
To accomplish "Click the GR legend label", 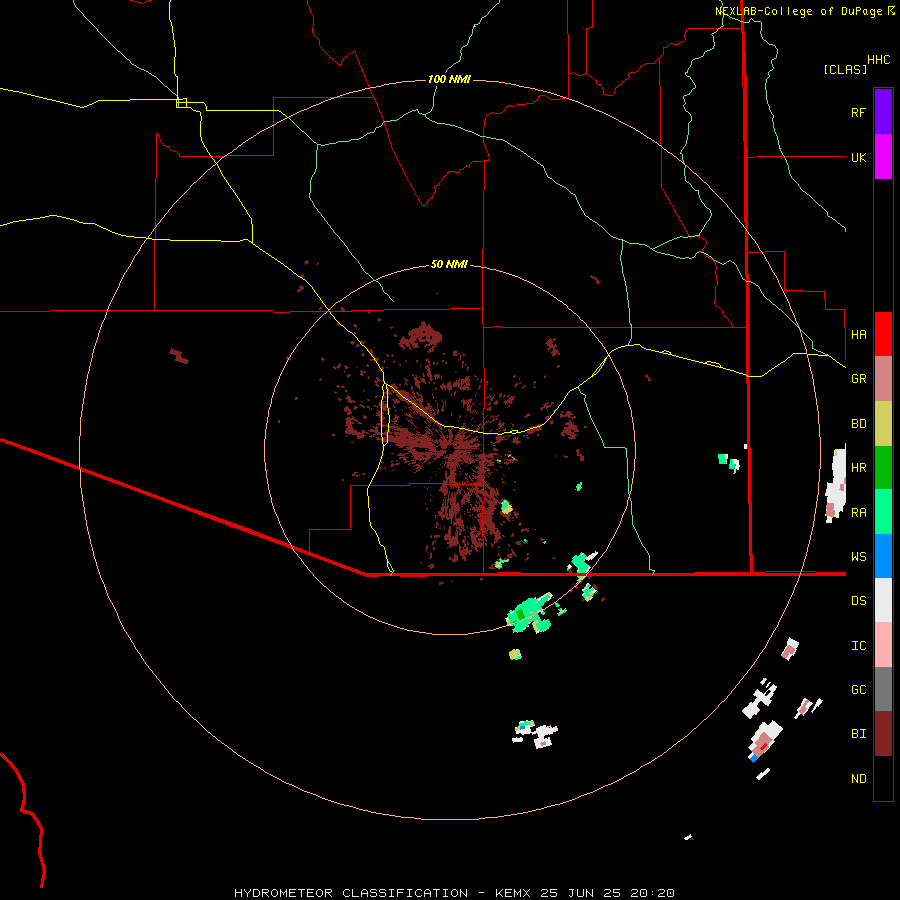I will 859,379.
